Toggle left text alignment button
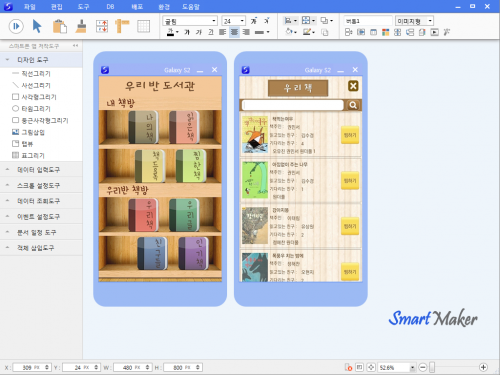Viewport: 500px width, 375px height. 223,32
